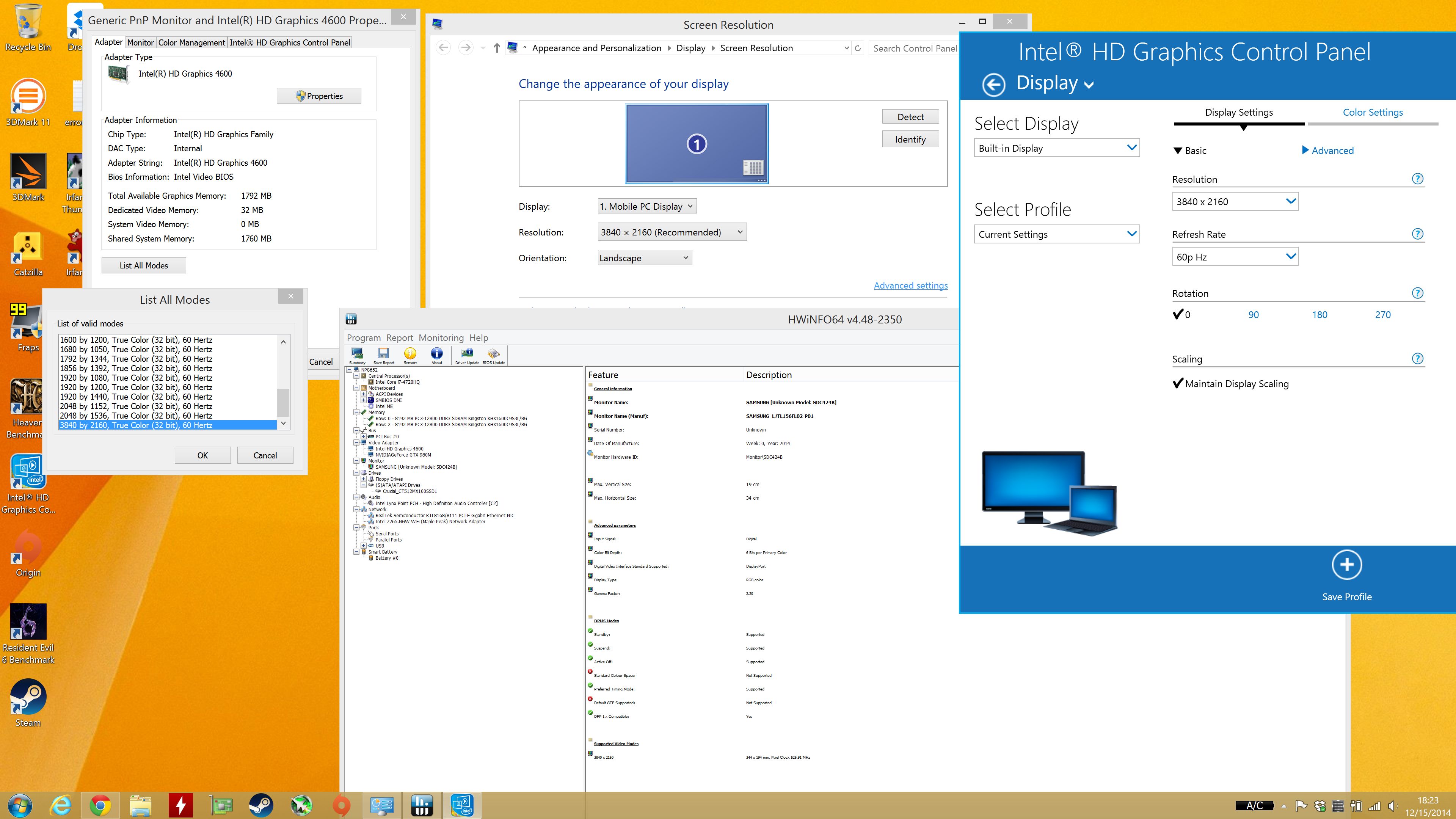Expand the PCI Bus #0 tree node
The height and width of the screenshot is (819, 1456).
(364, 436)
